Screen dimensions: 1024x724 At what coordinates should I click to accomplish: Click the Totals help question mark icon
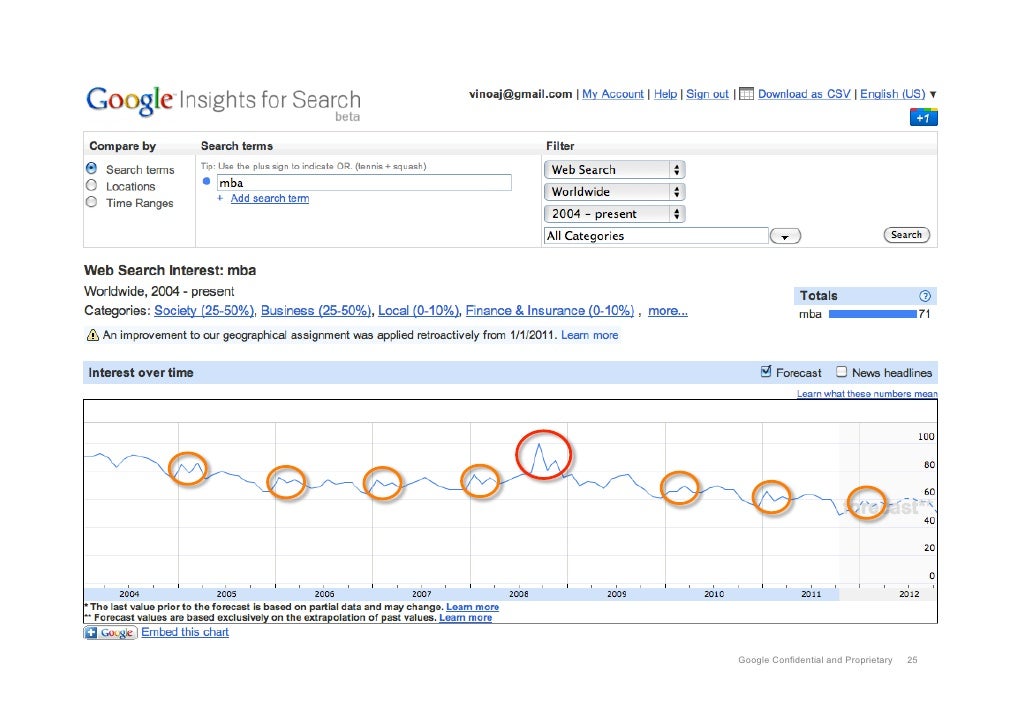(925, 296)
